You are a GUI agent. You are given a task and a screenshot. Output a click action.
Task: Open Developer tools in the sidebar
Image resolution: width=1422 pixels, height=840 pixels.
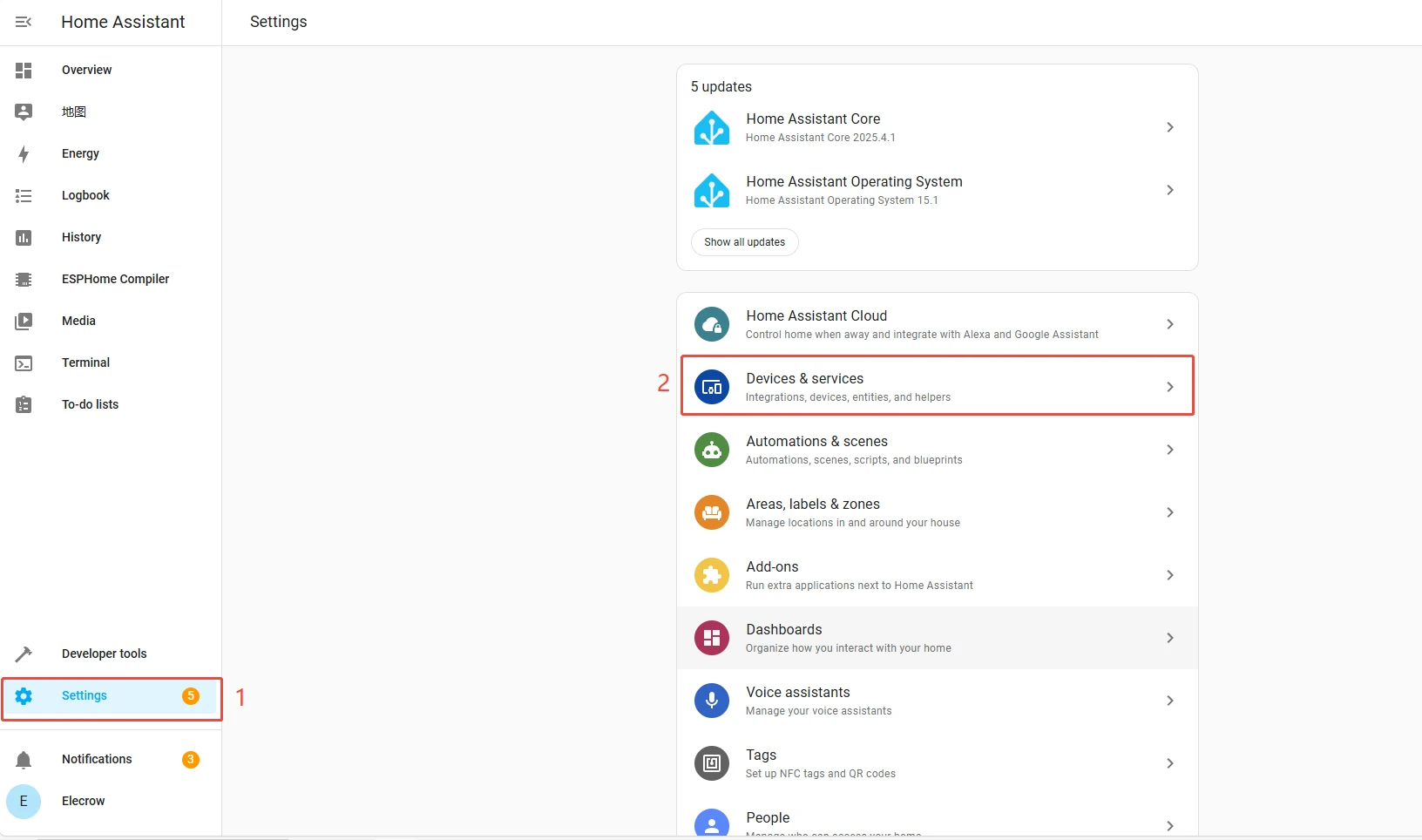click(x=104, y=654)
